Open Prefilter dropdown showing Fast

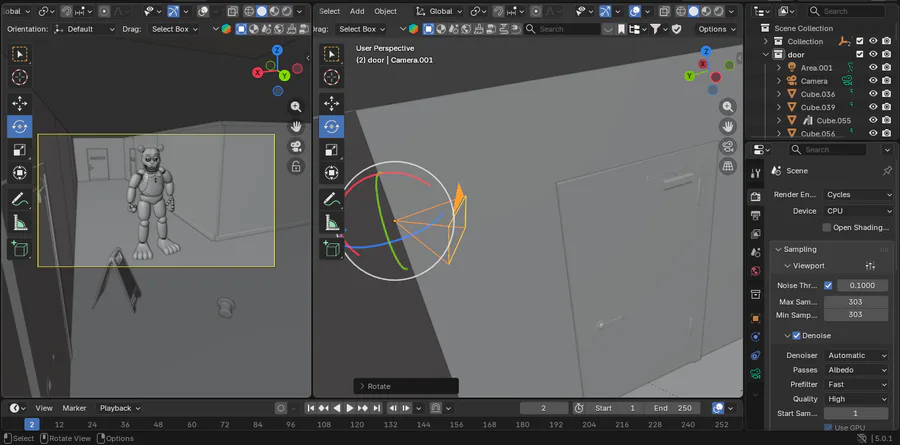(856, 384)
